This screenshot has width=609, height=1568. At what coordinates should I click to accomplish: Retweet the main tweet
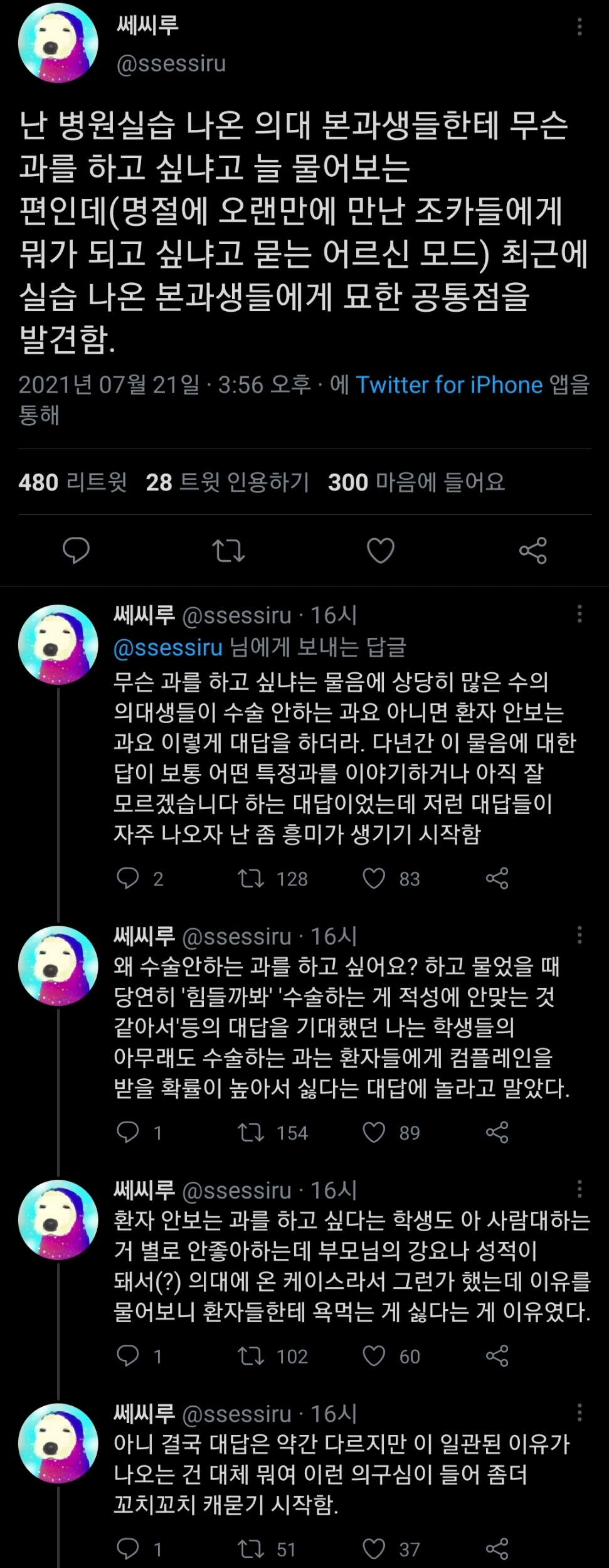228,551
